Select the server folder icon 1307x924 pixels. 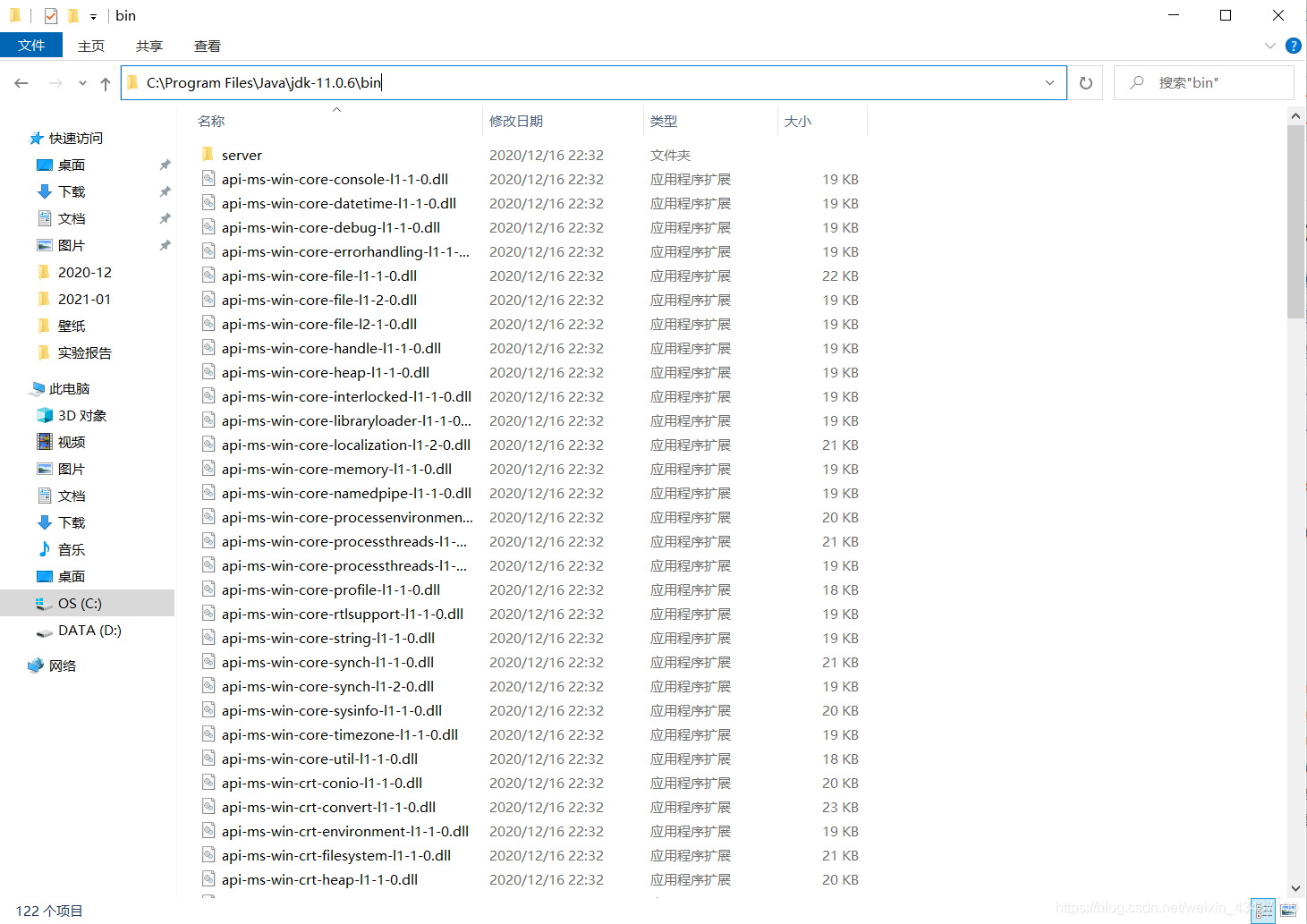click(208, 154)
